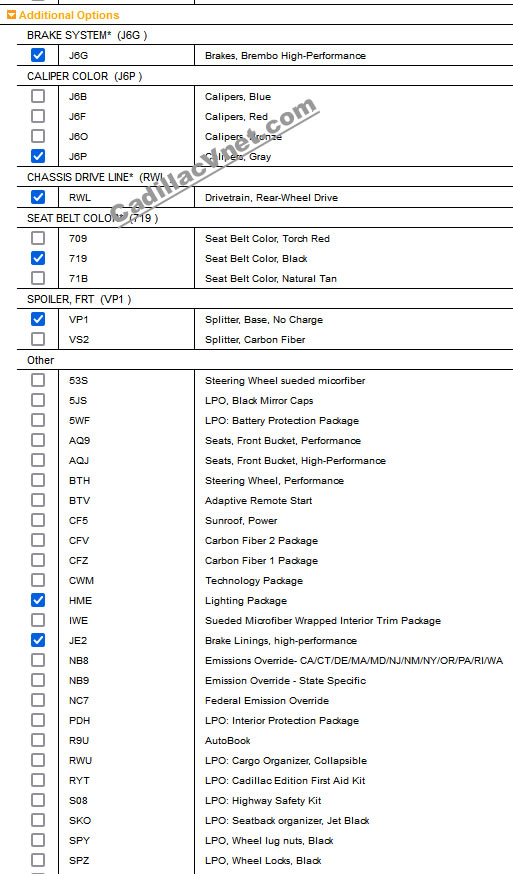Select the 71B Natural Tan seat belt
The width and height of the screenshot is (513, 874).
(38, 278)
